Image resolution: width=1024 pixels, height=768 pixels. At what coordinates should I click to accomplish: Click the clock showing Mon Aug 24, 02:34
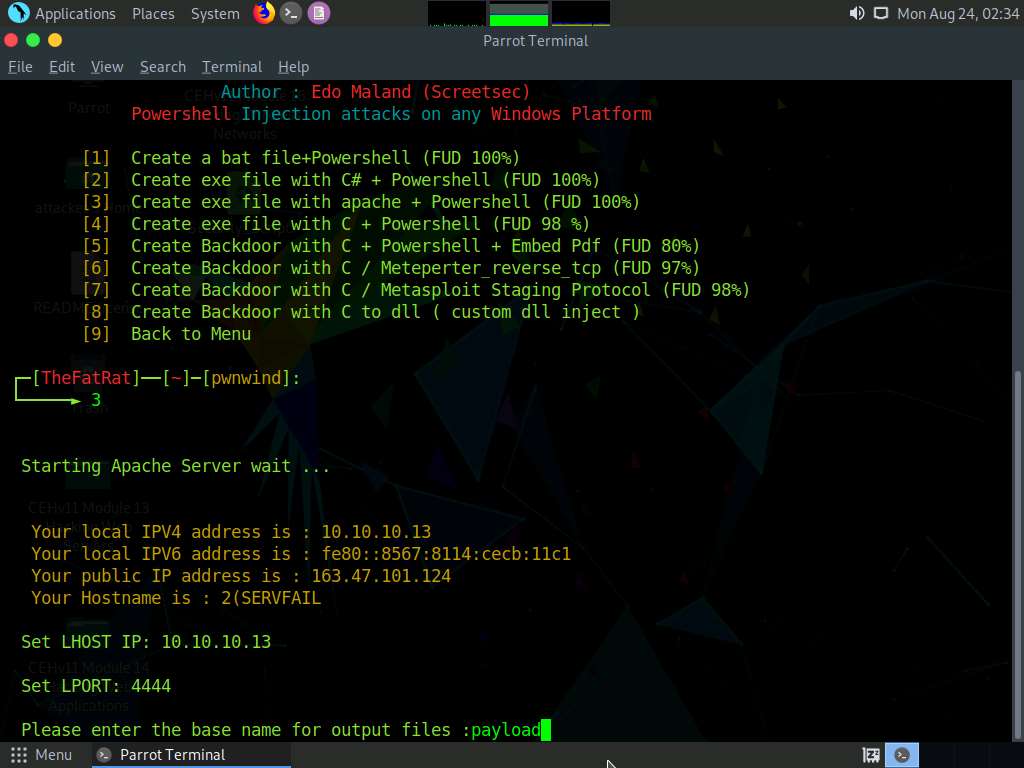click(957, 14)
